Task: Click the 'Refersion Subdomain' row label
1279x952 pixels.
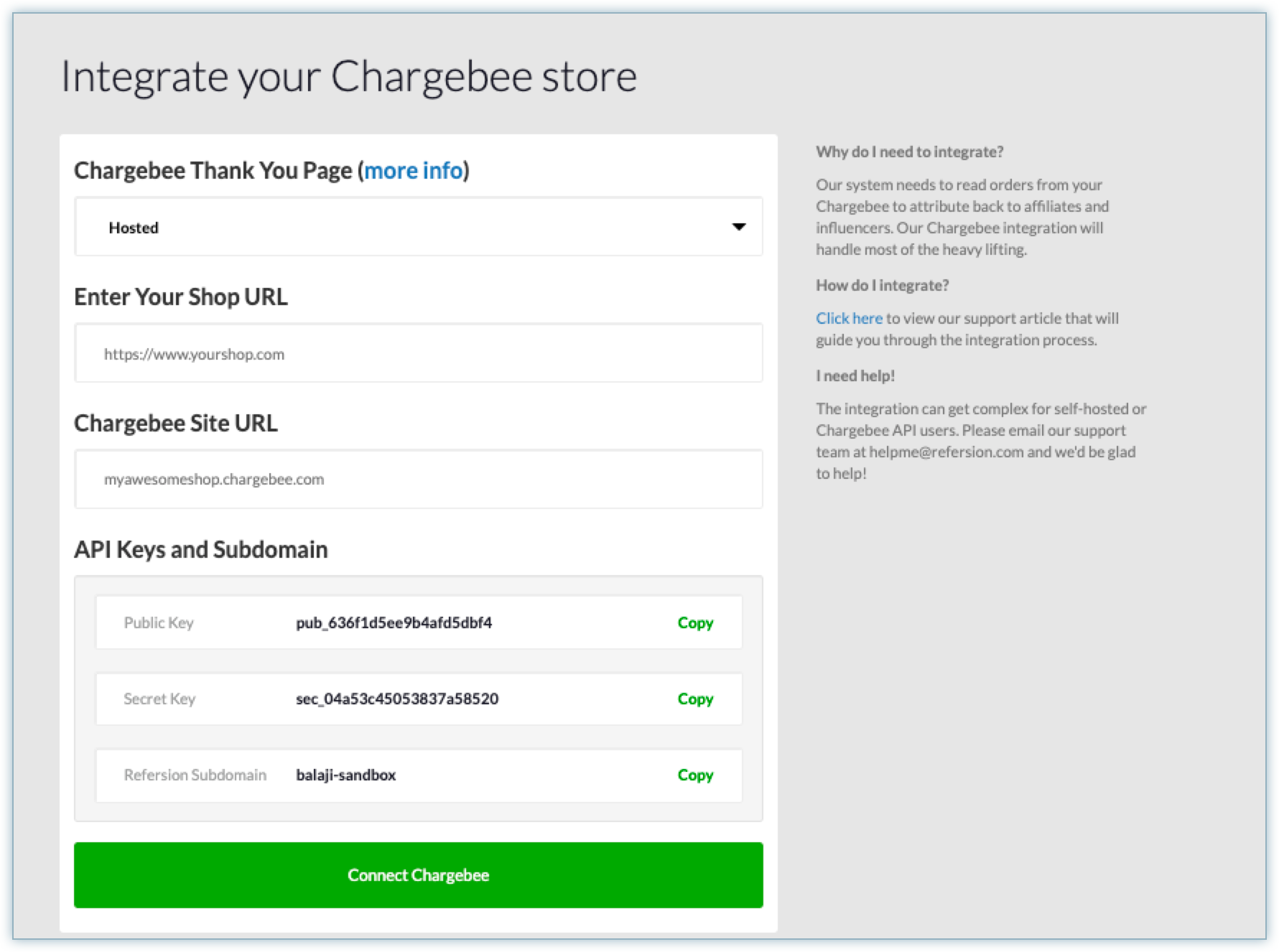Action: tap(195, 775)
